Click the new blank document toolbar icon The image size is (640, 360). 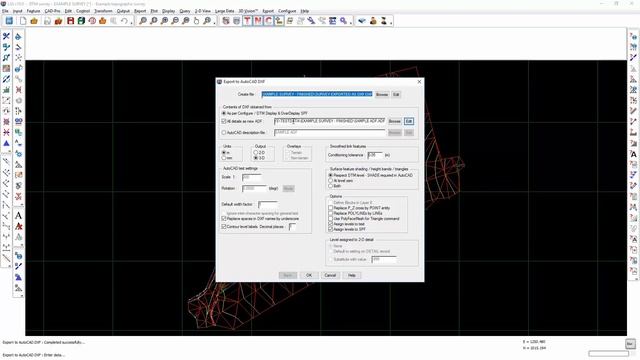(23, 21)
